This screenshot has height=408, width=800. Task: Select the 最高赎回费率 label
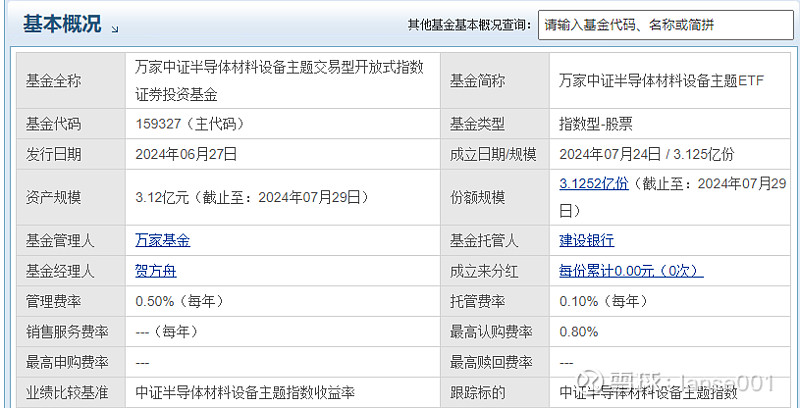[491, 363]
